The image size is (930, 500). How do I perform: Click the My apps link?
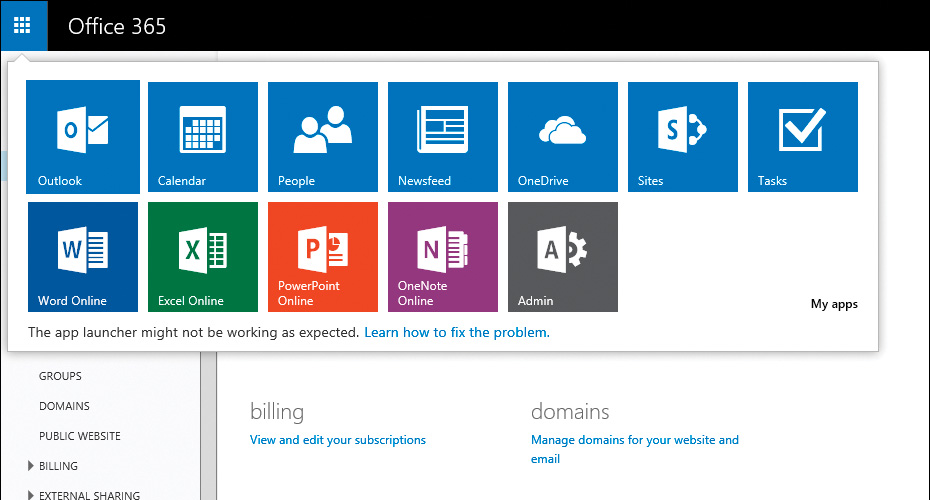coord(834,304)
